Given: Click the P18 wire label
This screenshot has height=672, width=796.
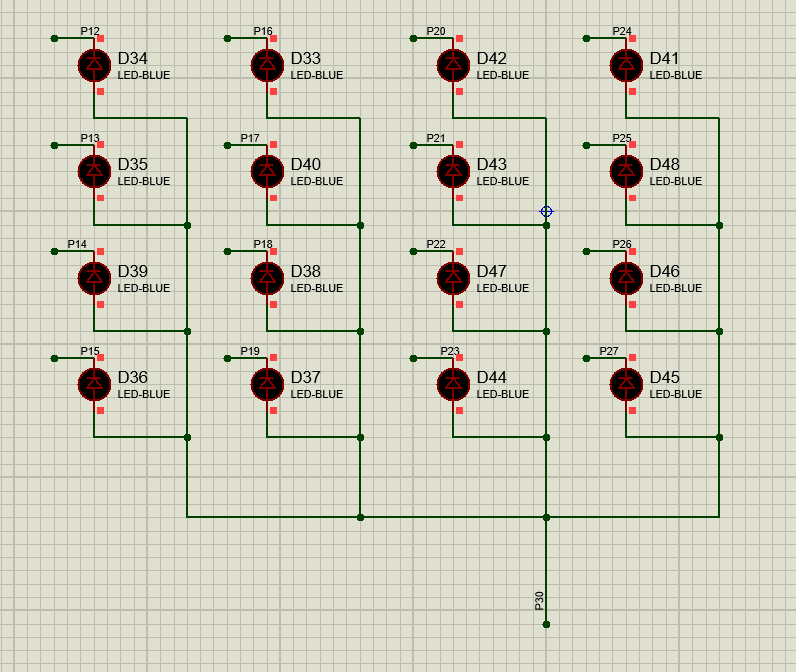Looking at the screenshot, I should (x=263, y=244).
